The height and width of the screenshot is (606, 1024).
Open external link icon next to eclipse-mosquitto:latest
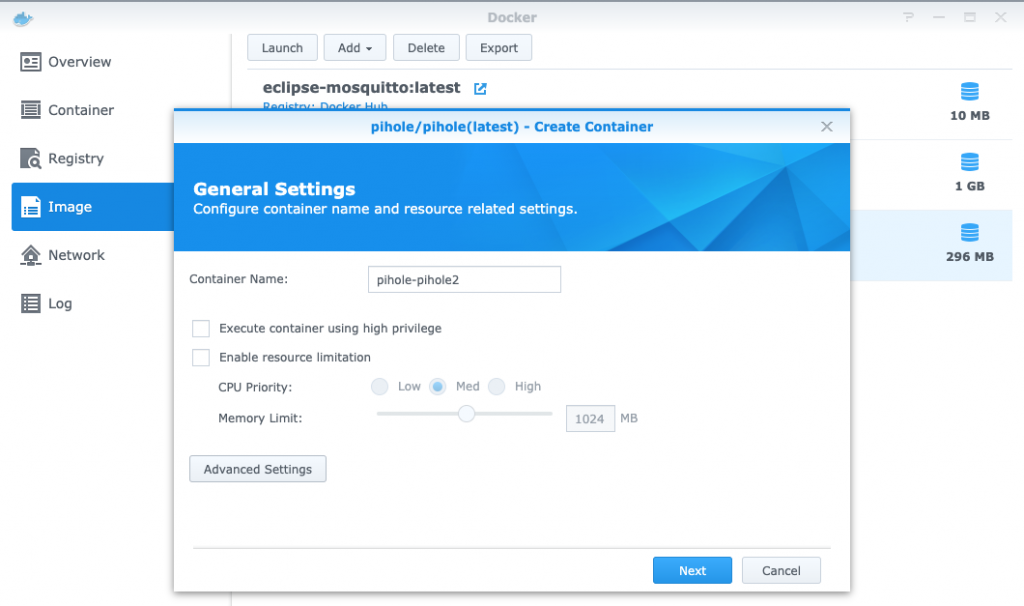[x=480, y=88]
